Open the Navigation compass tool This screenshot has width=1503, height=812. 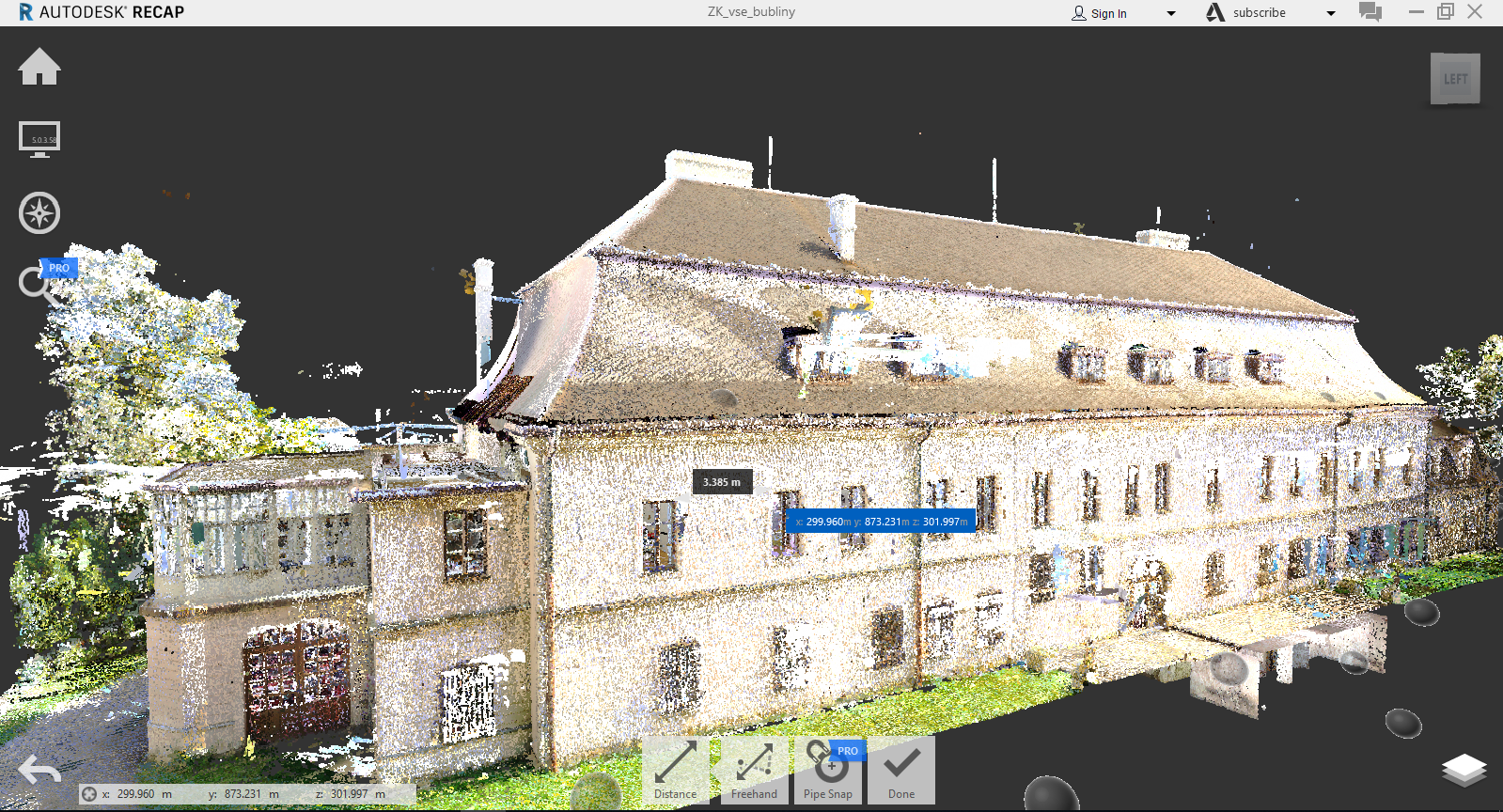point(39,212)
